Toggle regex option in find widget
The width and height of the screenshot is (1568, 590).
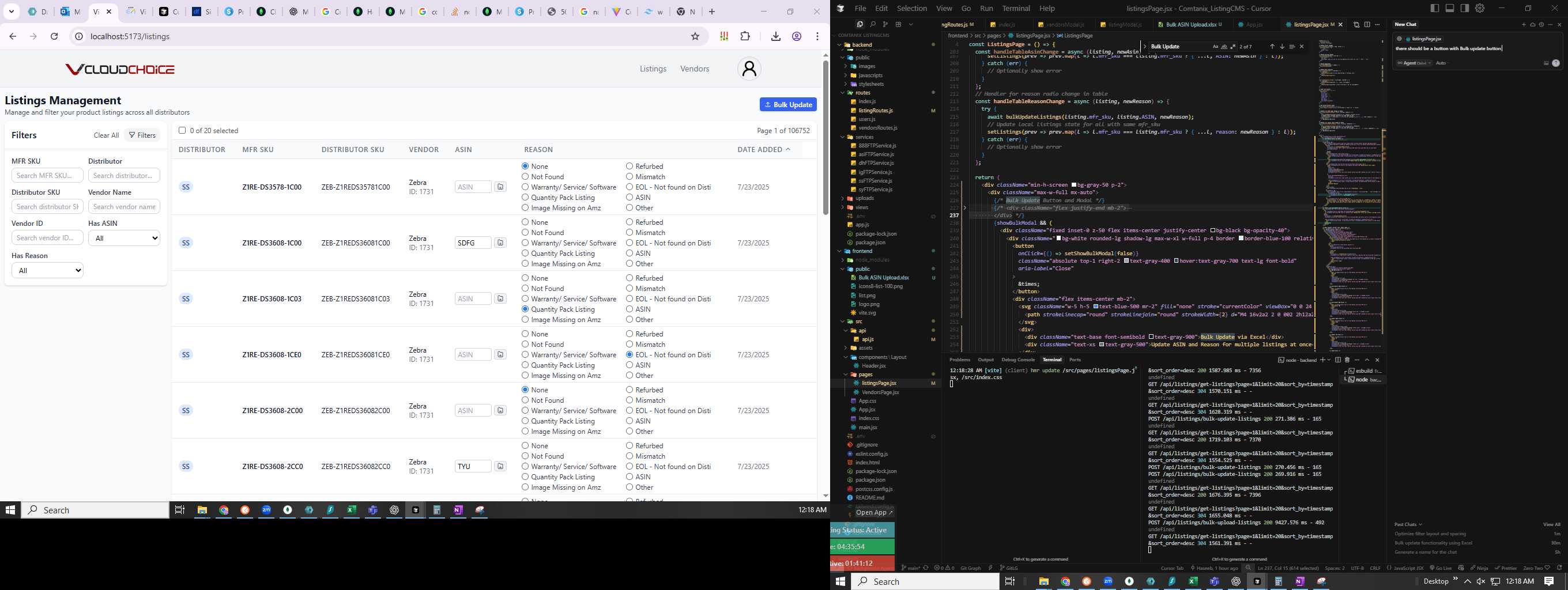tap(1232, 46)
